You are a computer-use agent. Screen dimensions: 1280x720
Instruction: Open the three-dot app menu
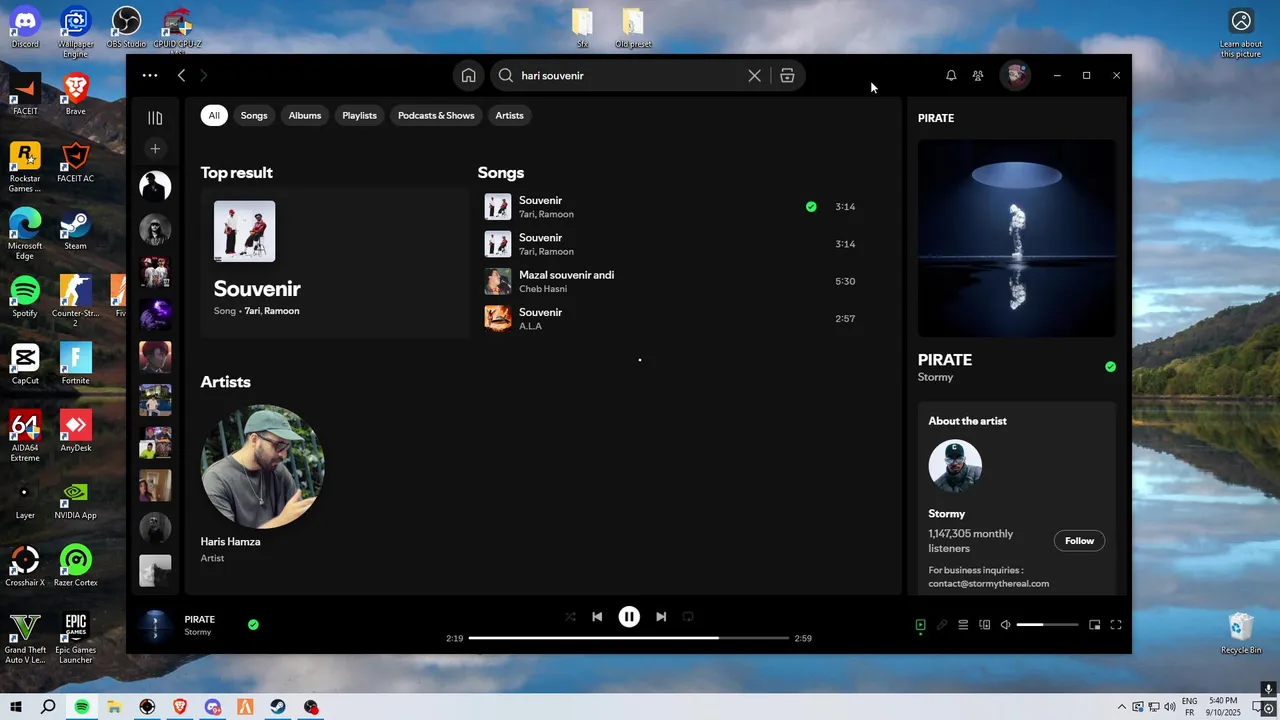[x=150, y=75]
